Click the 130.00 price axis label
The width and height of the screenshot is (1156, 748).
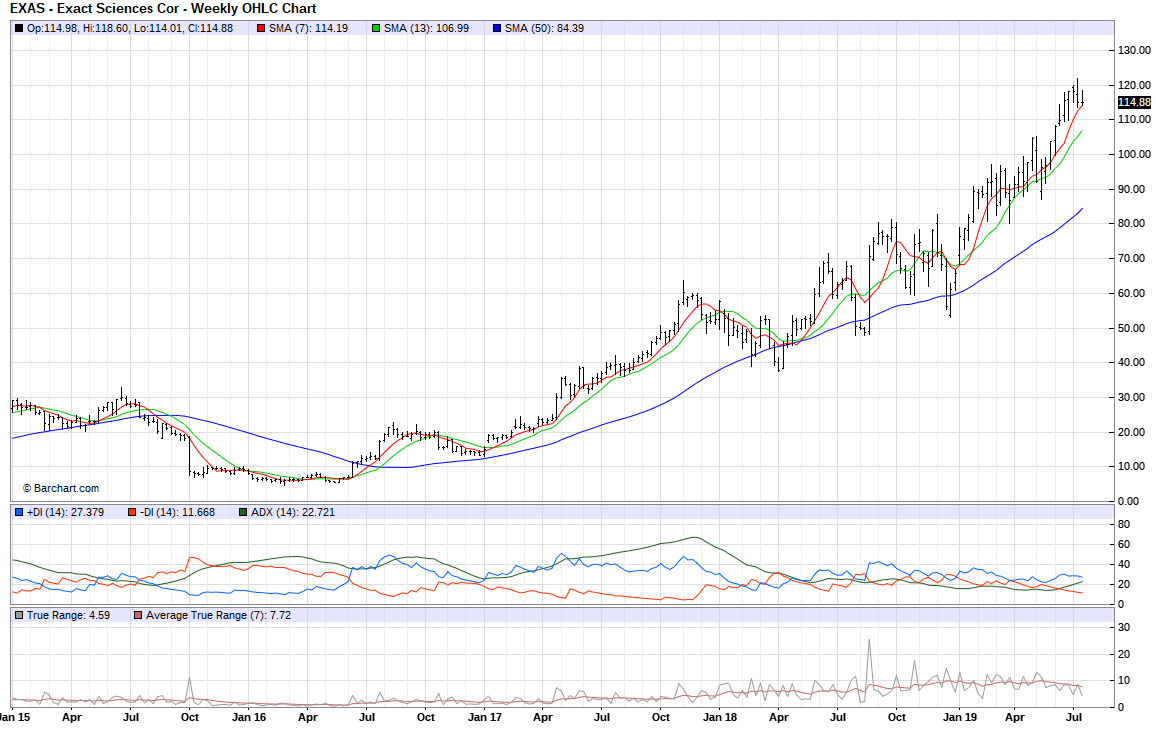click(x=1134, y=51)
